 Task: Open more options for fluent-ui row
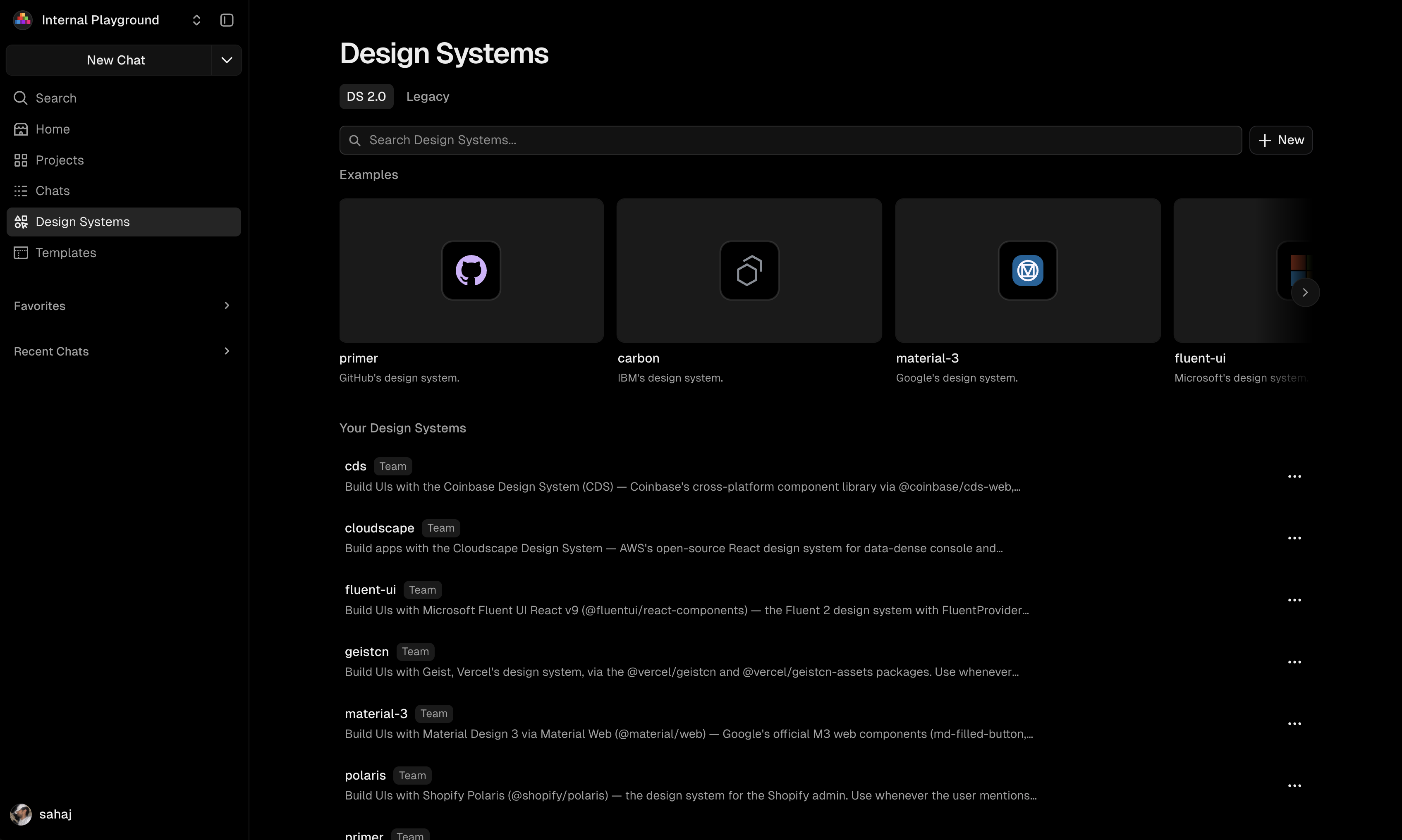pos(1294,600)
